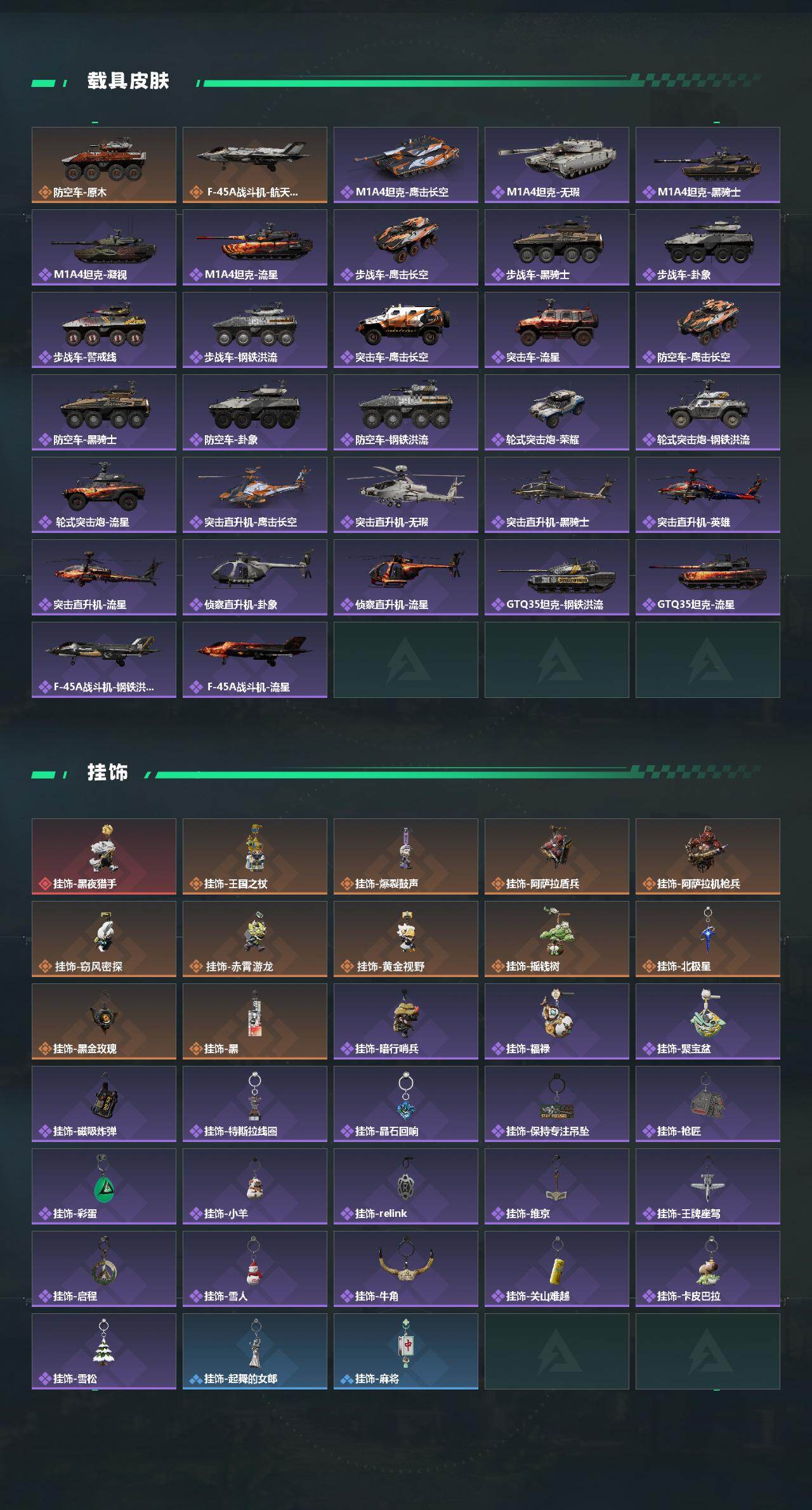Select the 防空车-原木 vehicle skin
Viewport: 812px width, 1510px height.
[x=104, y=165]
